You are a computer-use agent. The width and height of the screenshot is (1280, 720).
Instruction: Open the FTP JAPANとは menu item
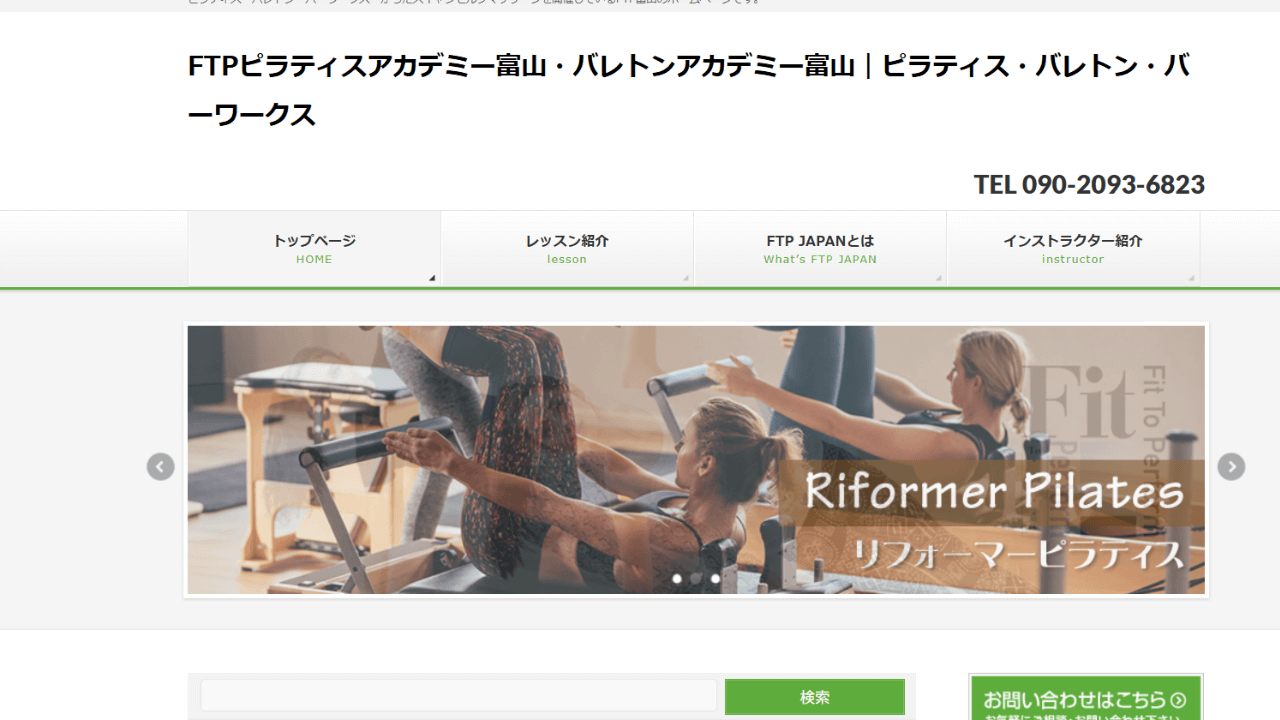(820, 249)
